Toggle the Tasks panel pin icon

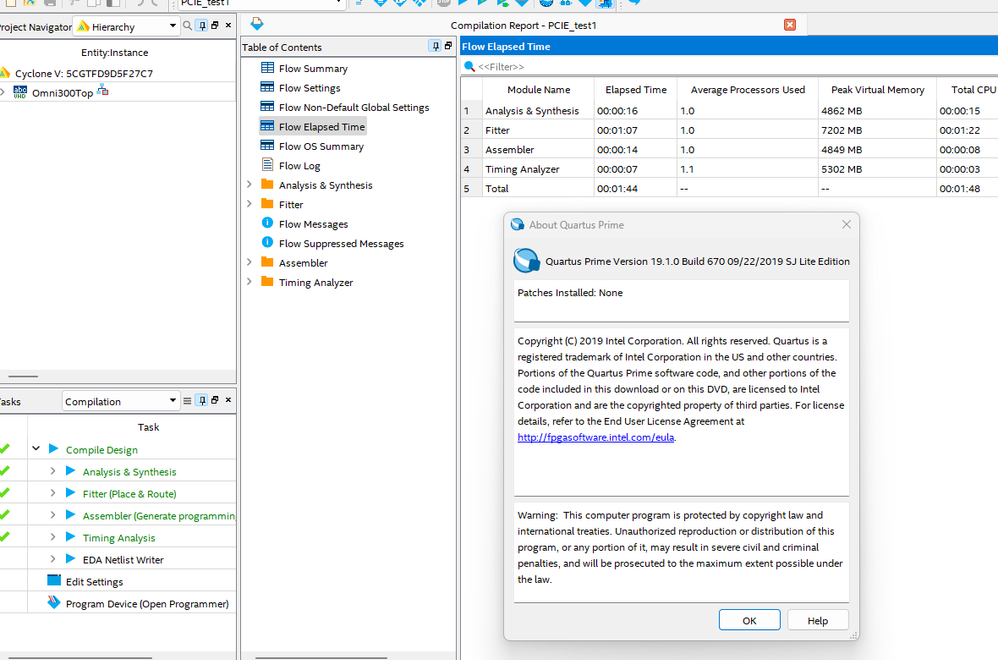[202, 400]
